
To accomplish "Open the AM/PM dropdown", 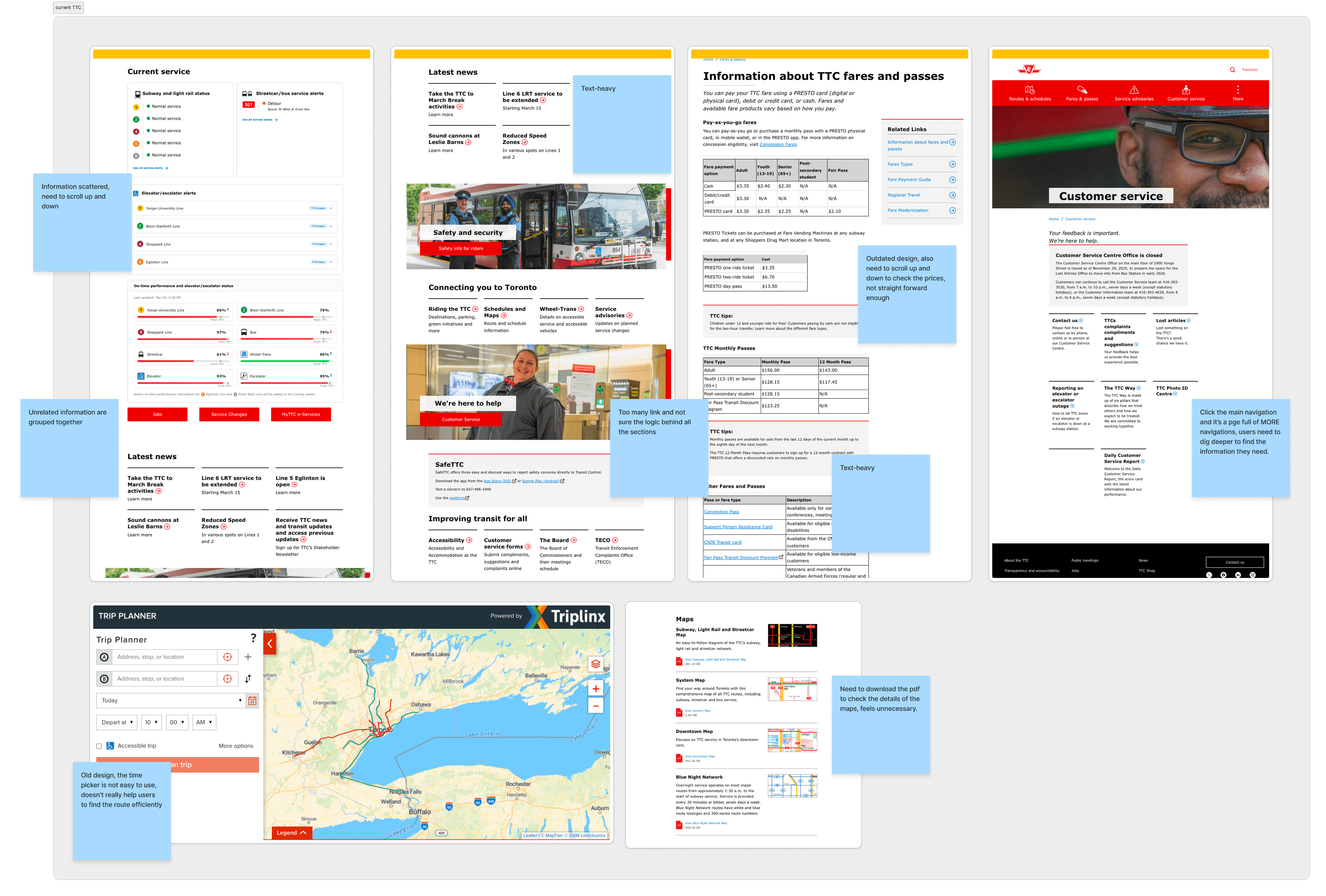I will 204,722.
